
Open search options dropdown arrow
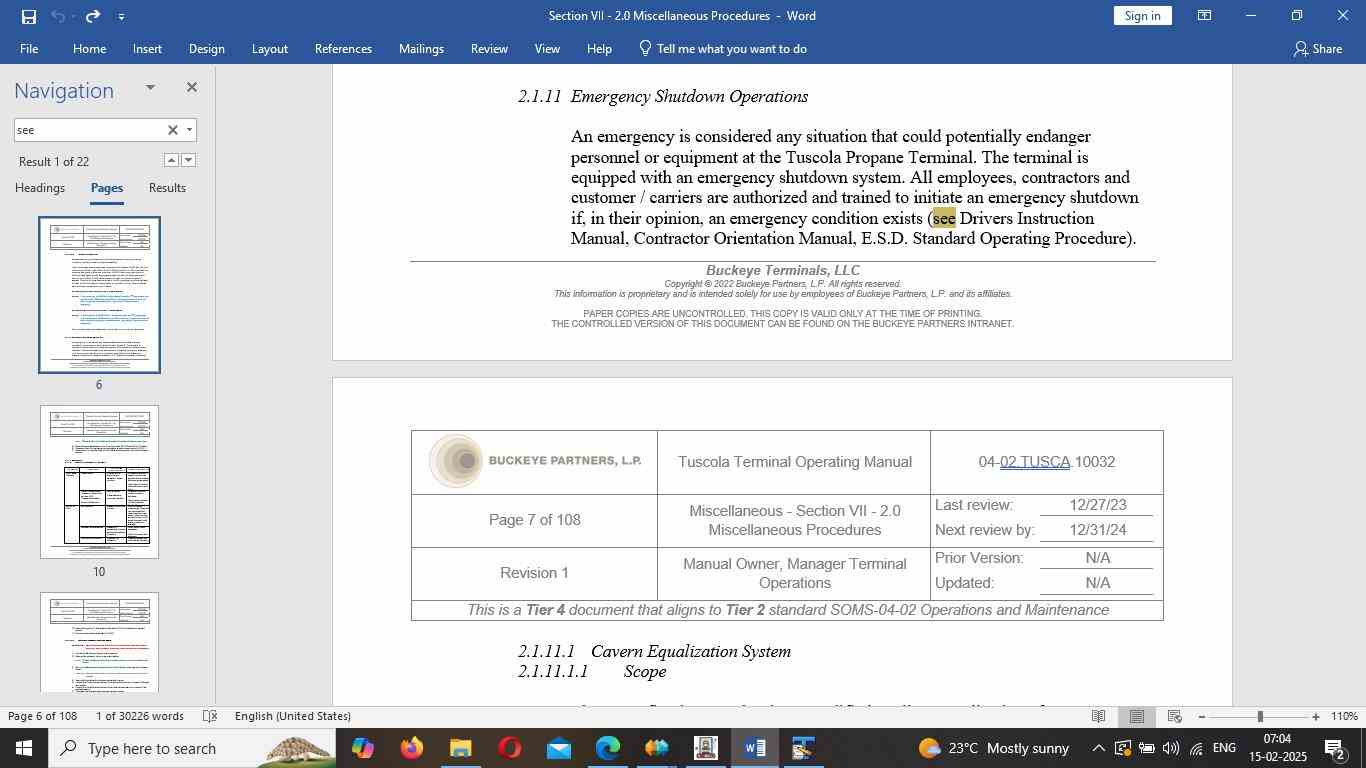189,130
